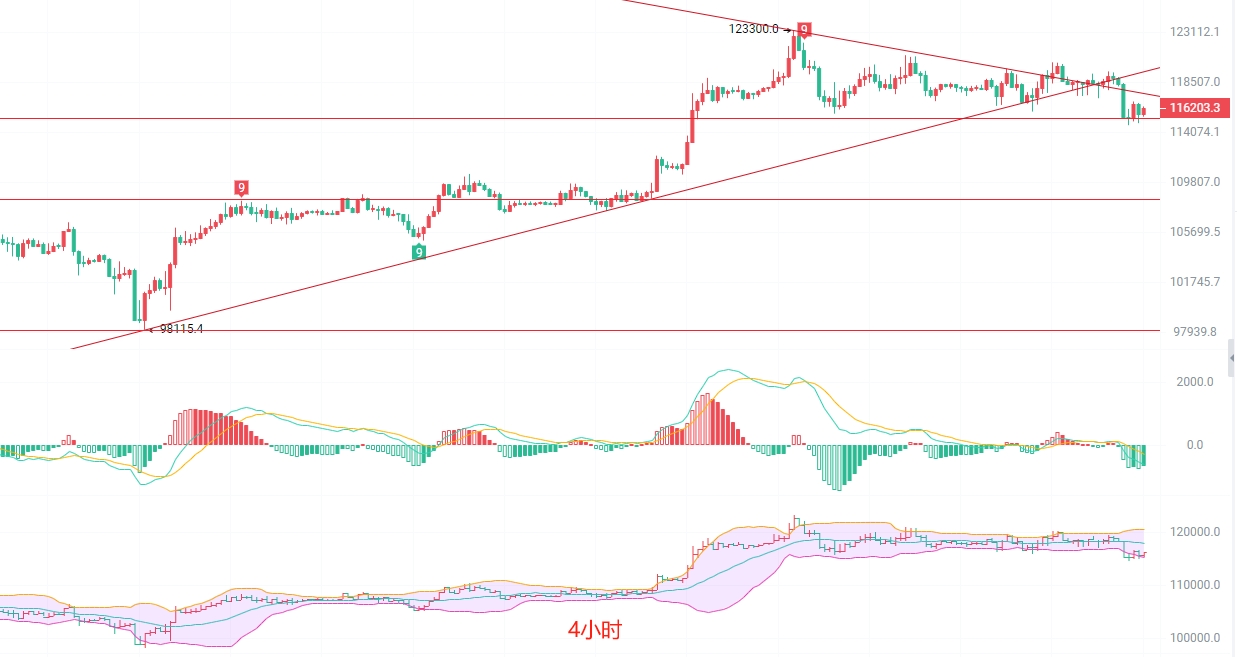The height and width of the screenshot is (657, 1237).
Task: Click the Bollinger 110000.0 axis label
Action: point(1195,585)
